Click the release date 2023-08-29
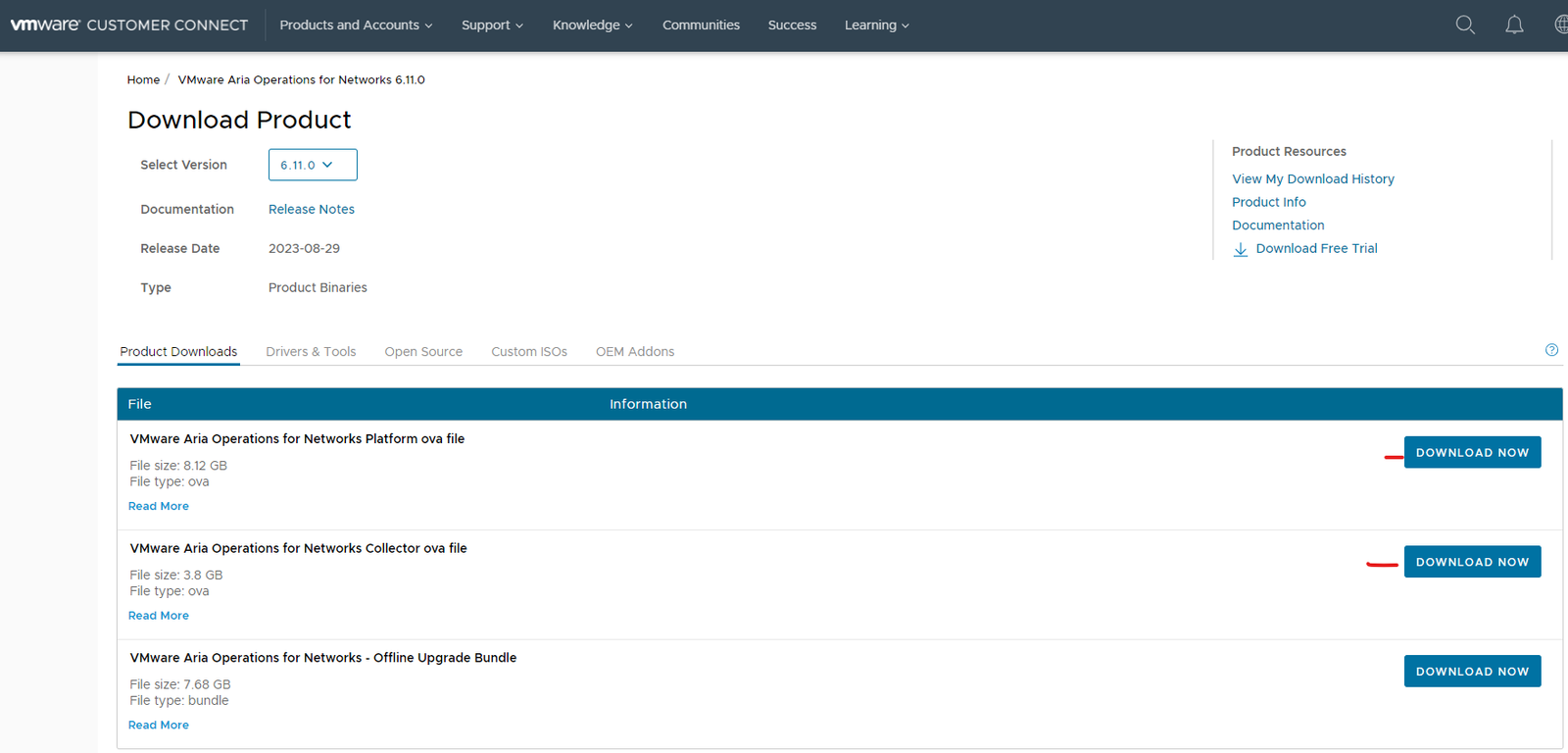1568x753 pixels. coord(304,248)
